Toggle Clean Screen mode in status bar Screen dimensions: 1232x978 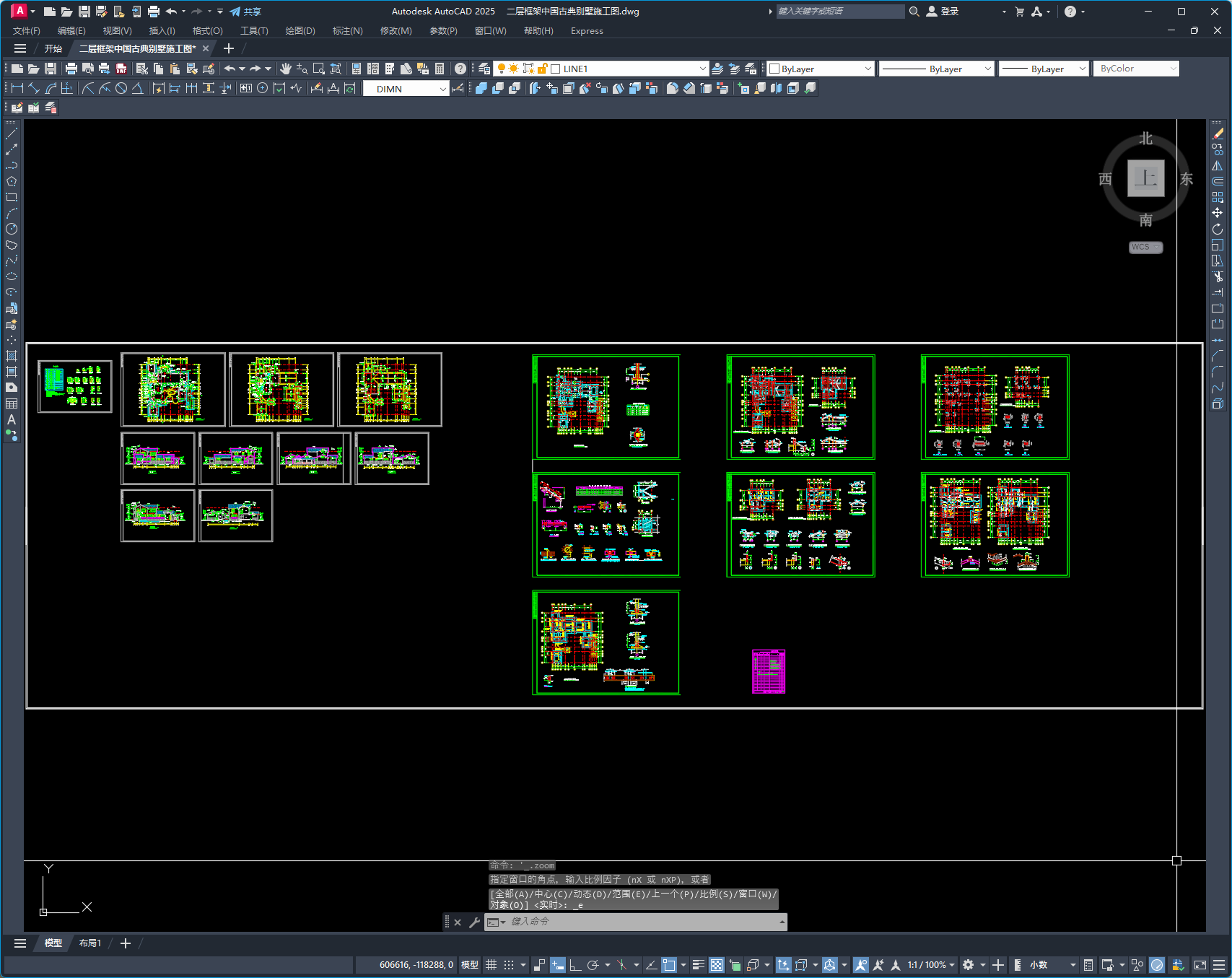(1200, 965)
